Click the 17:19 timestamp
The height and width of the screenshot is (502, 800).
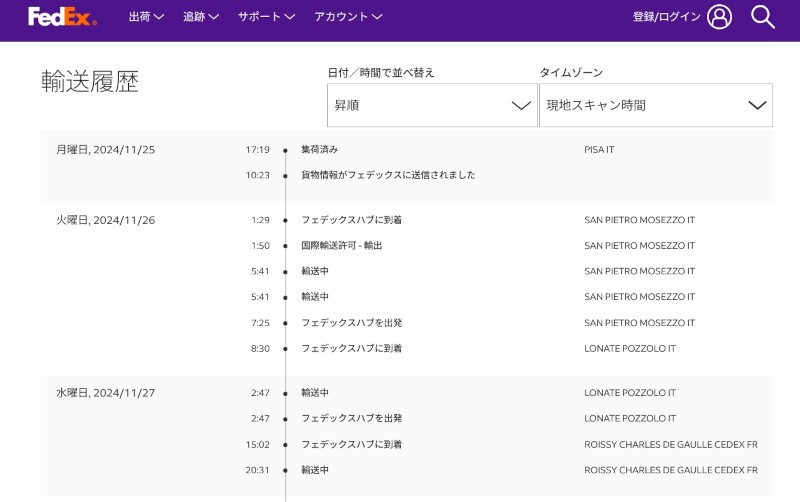(257, 149)
